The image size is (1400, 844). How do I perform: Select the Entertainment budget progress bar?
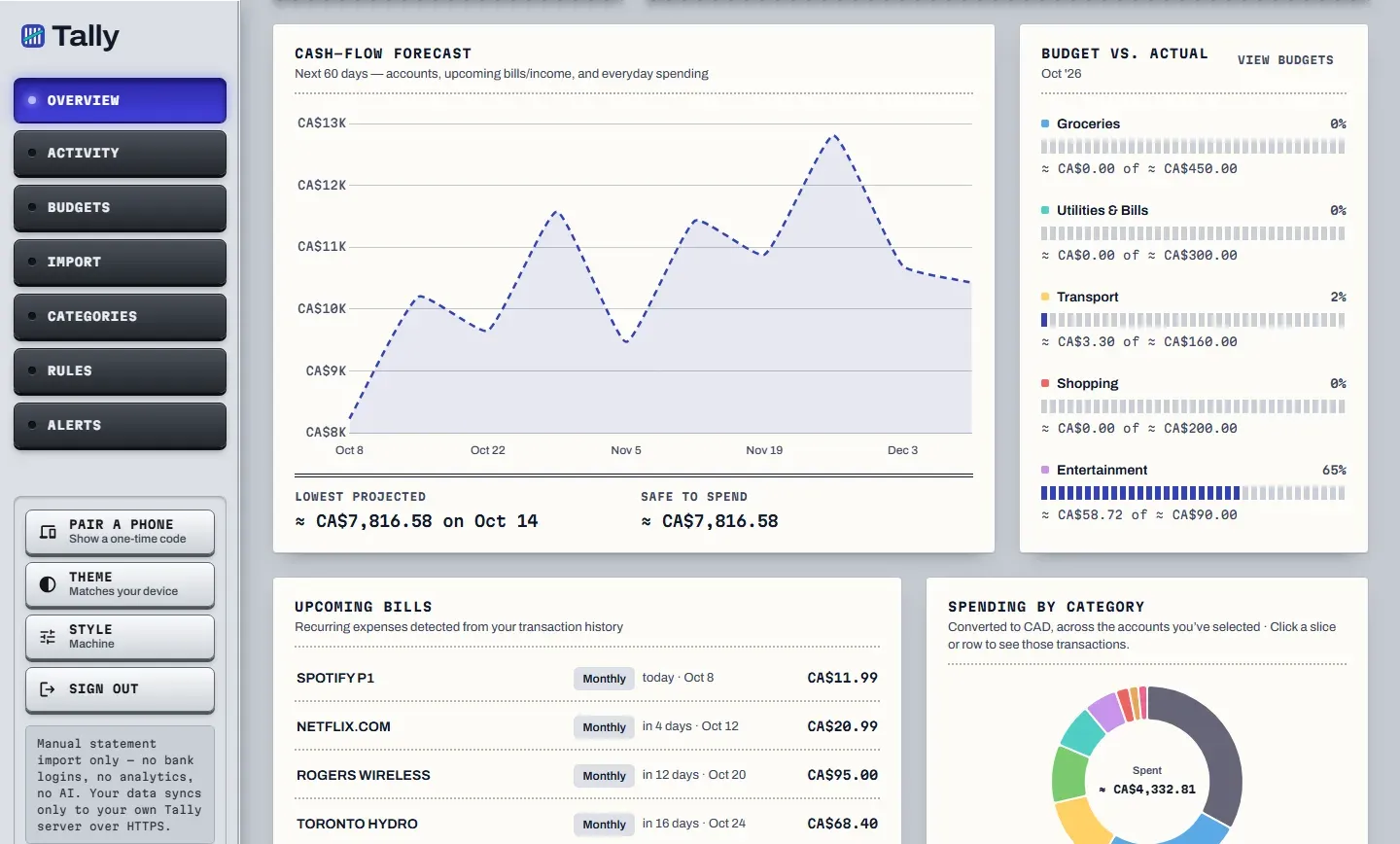pos(1193,493)
